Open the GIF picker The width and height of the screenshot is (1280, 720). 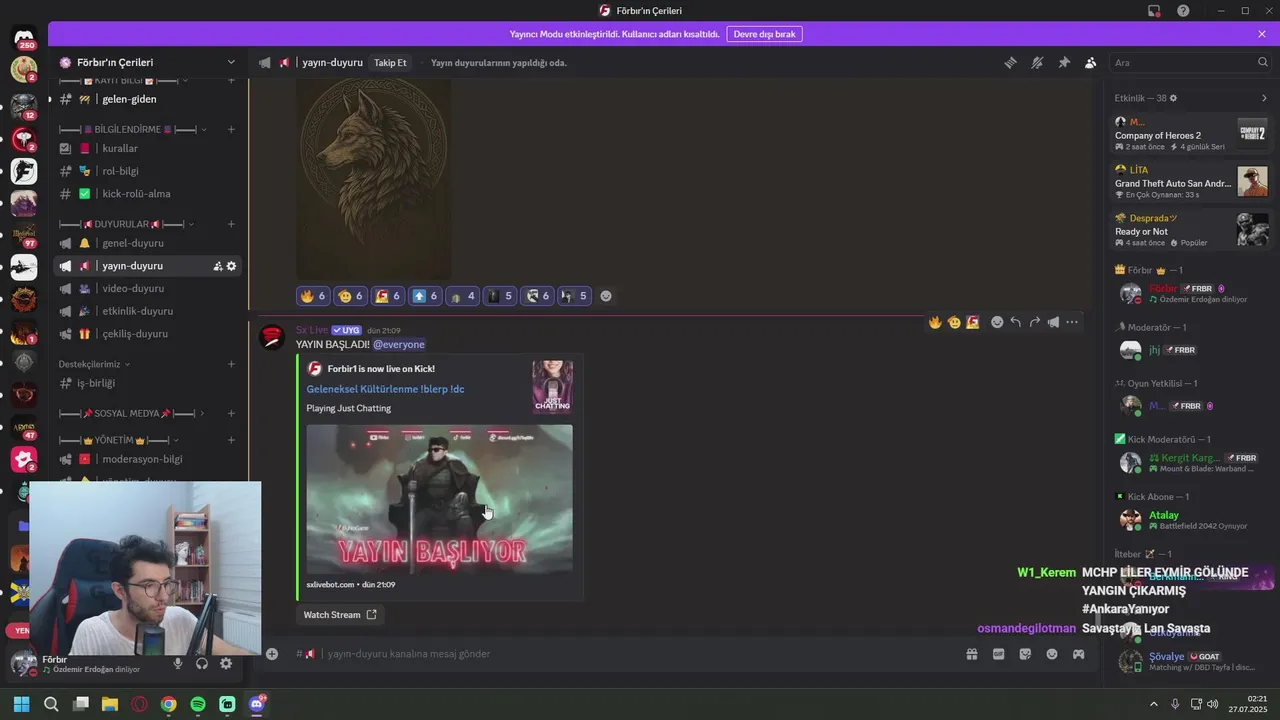point(998,654)
